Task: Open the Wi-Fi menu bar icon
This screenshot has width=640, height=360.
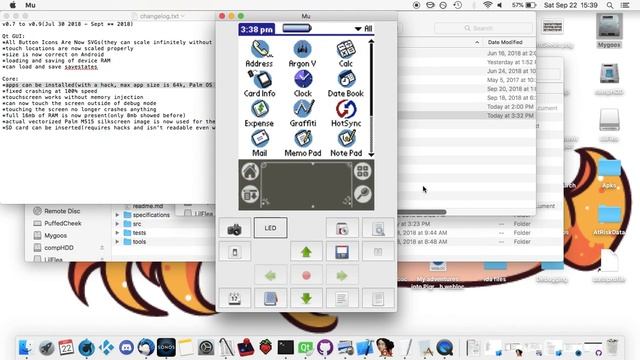Action: coord(487,5)
